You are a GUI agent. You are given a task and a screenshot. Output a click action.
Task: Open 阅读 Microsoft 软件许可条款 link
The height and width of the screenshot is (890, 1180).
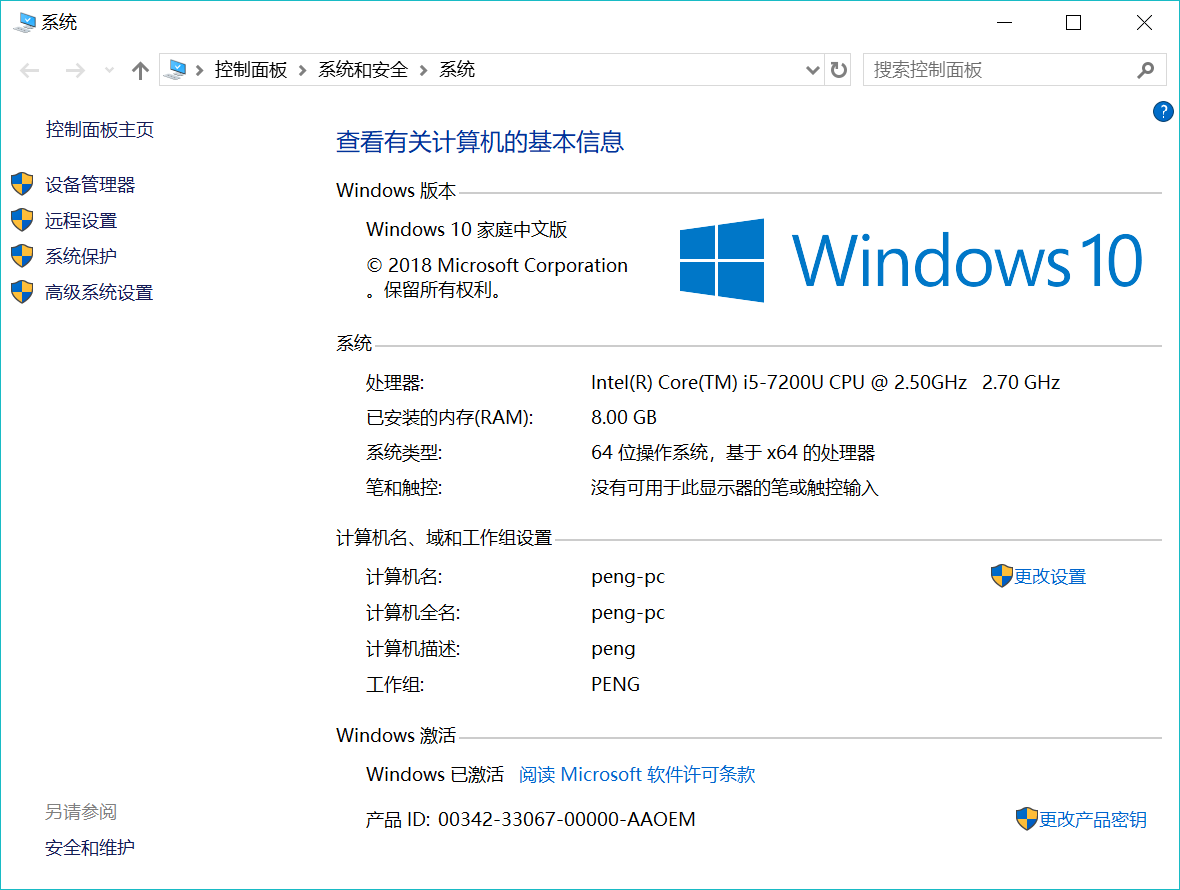click(x=637, y=775)
